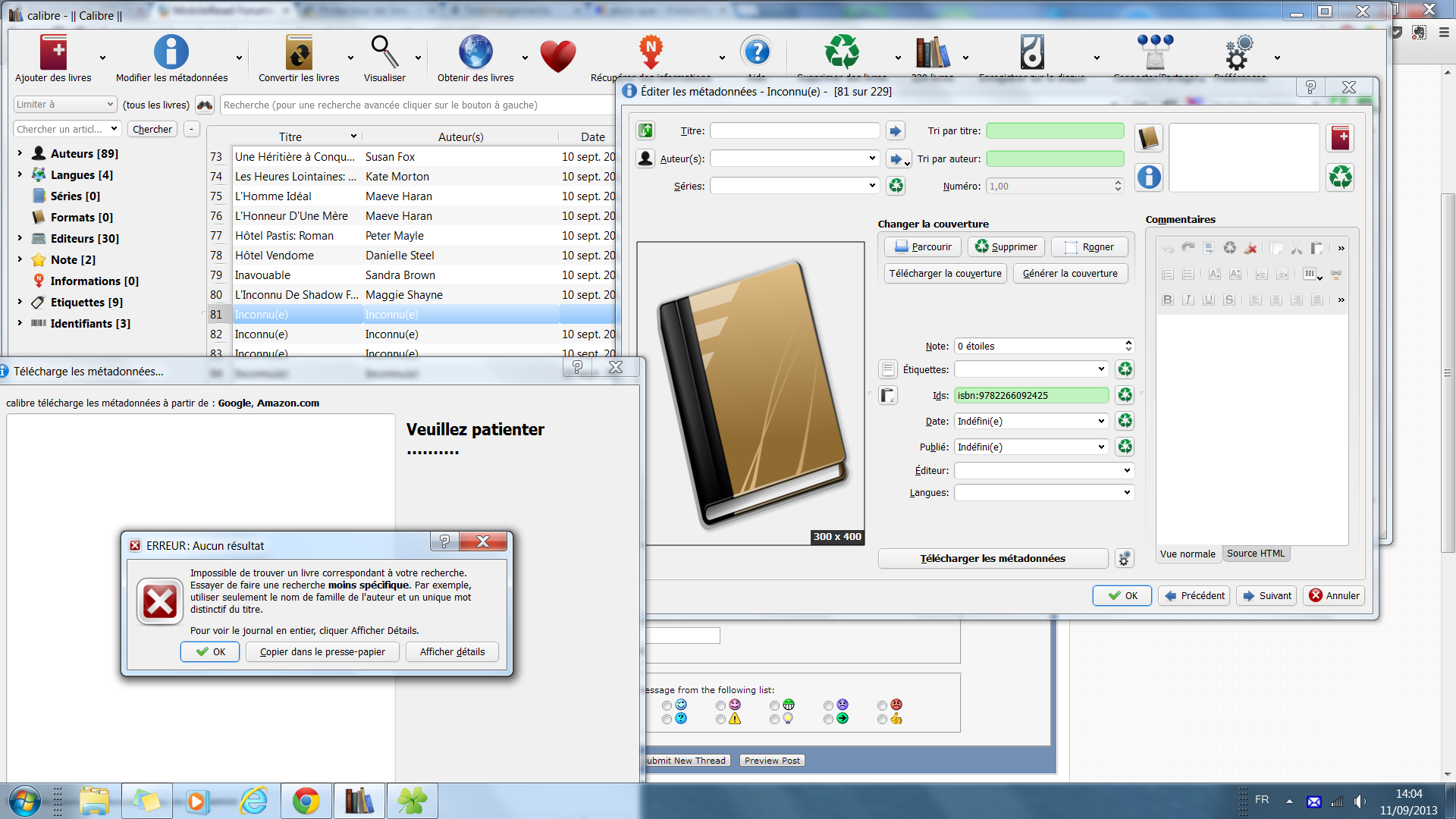This screenshot has width=1456, height=819.
Task: Open the Étiquettes dropdown
Action: tap(1101, 369)
